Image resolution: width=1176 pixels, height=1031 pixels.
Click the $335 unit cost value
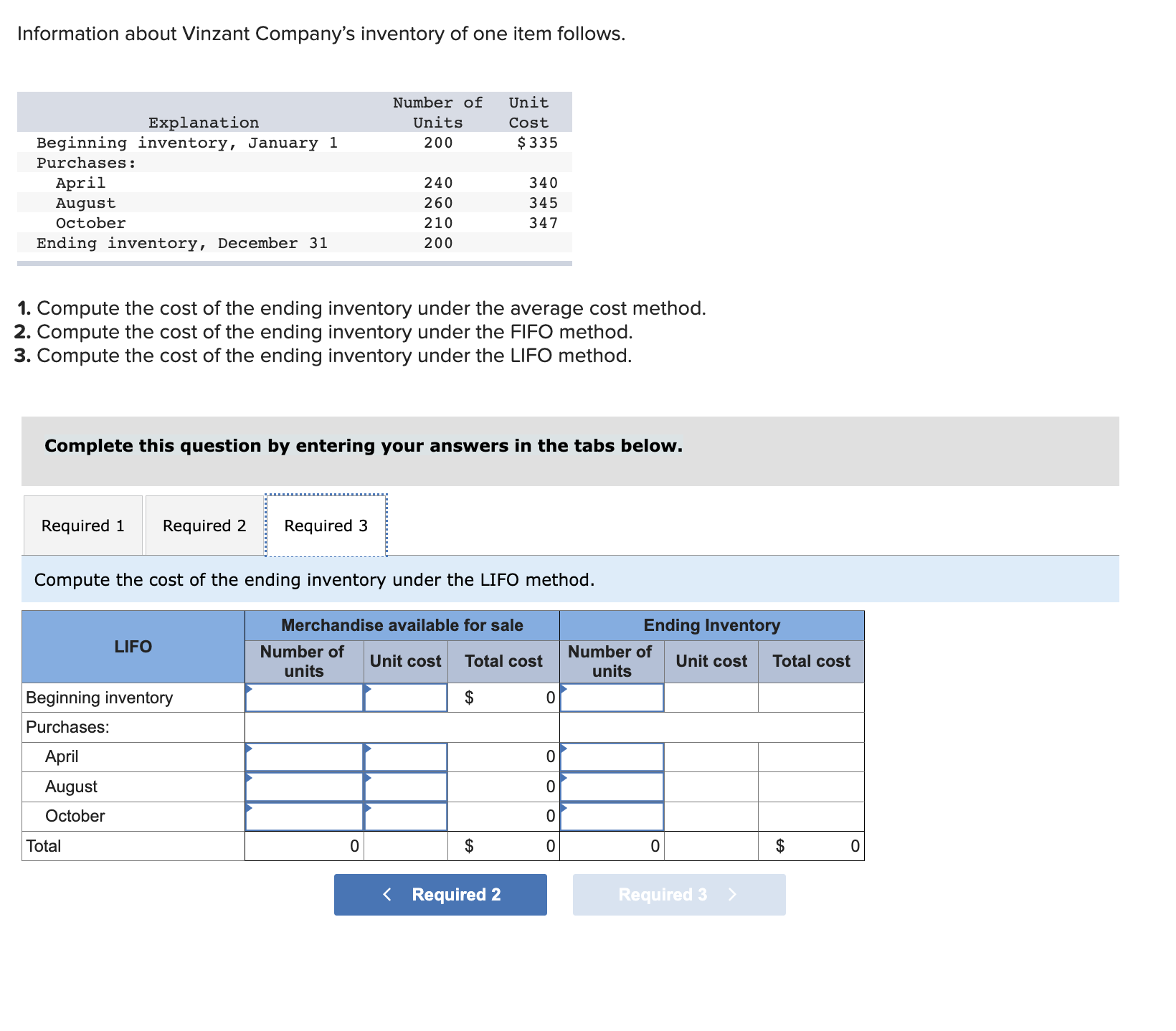click(537, 143)
